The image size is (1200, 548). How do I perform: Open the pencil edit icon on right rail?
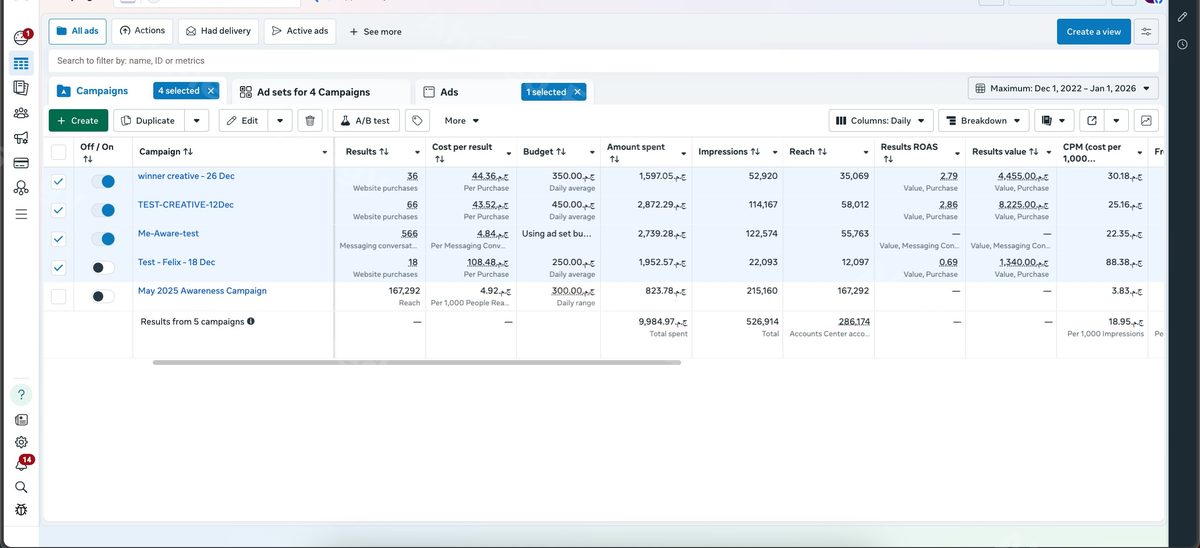click(1182, 18)
